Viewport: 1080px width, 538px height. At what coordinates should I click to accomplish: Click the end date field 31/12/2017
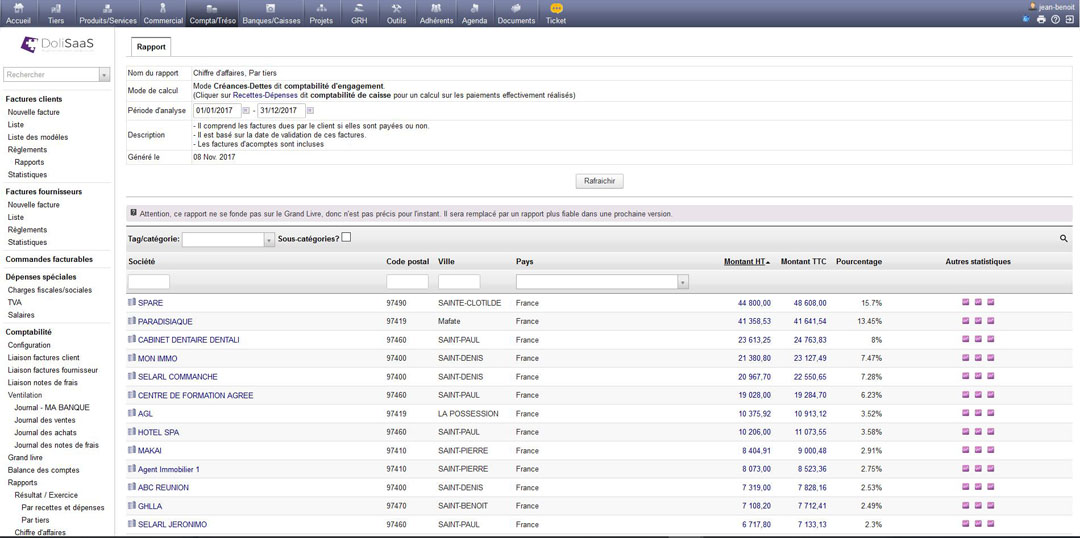coord(281,110)
